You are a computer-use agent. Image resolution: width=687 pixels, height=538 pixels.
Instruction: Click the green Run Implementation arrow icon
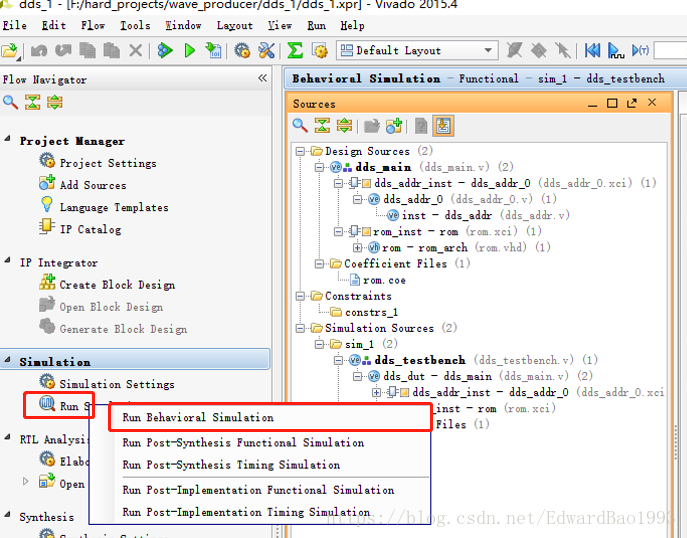pos(190,51)
